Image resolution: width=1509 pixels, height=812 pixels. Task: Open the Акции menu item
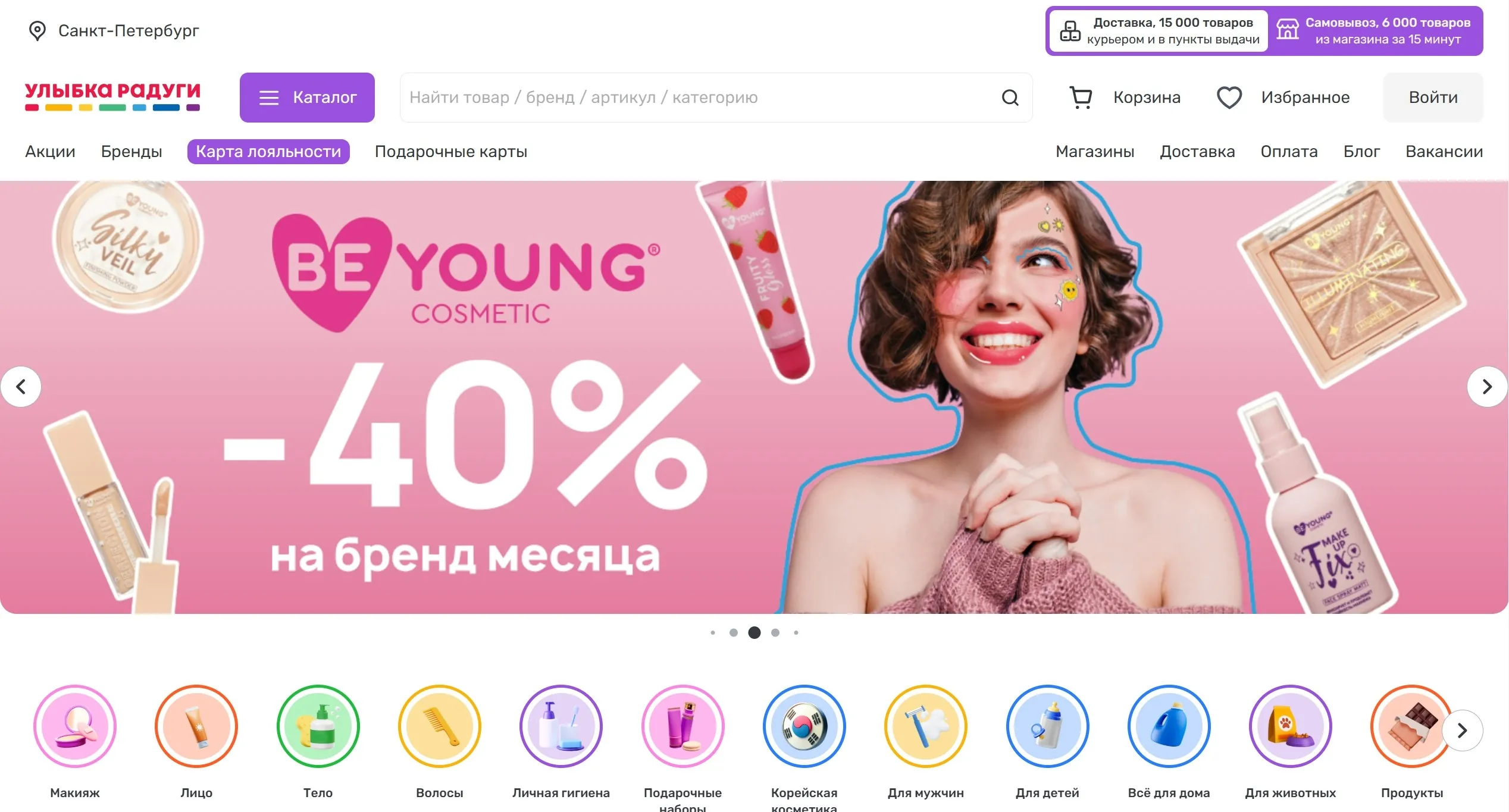click(50, 152)
